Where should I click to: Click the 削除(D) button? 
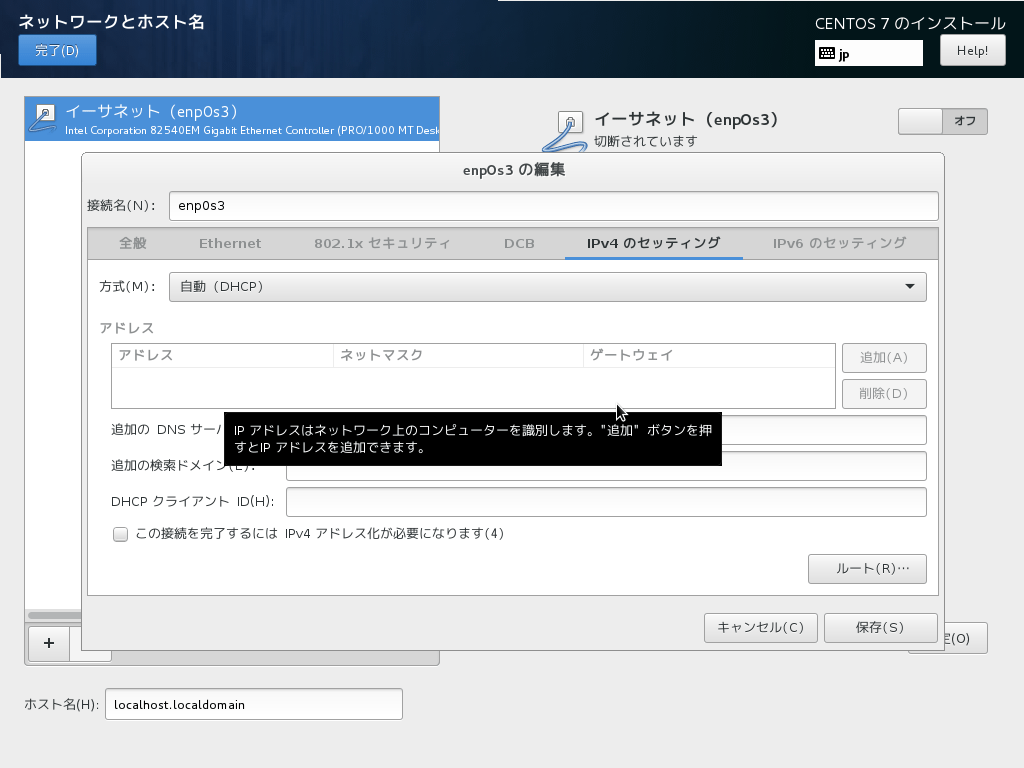point(883,393)
